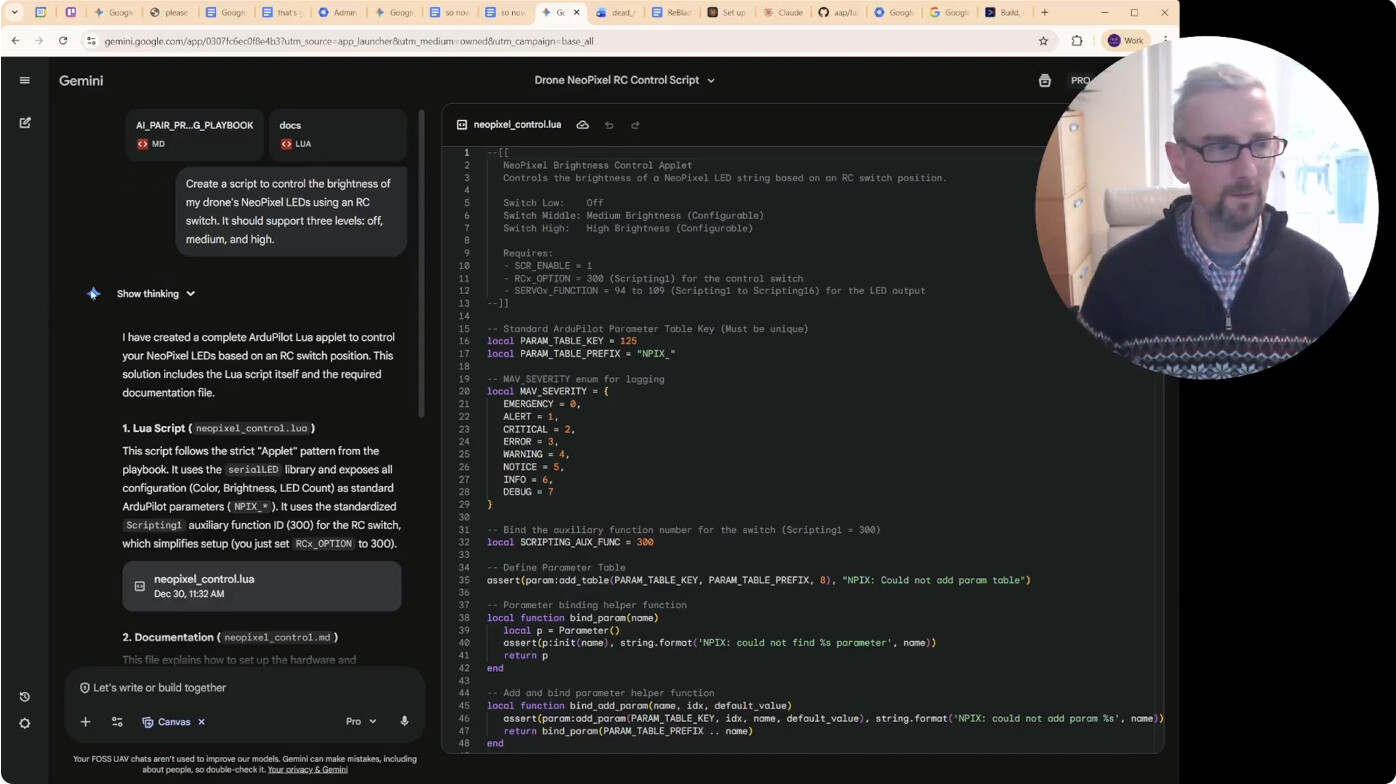This screenshot has width=1396, height=784.
Task: Click the undo arrow in the canvas toolbar
Action: (609, 125)
